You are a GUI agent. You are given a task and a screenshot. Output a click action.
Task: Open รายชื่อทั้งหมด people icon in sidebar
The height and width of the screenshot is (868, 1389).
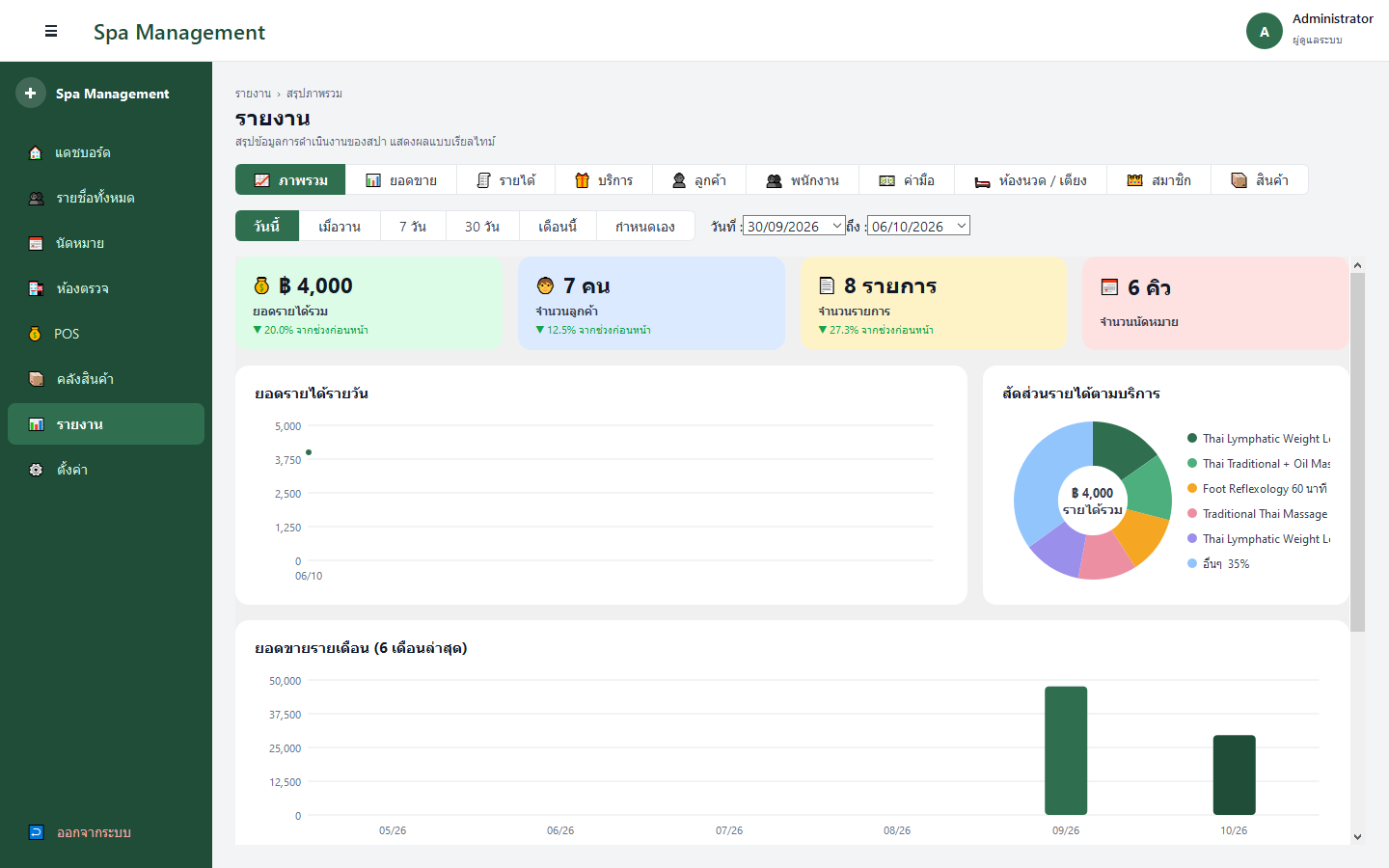point(36,198)
